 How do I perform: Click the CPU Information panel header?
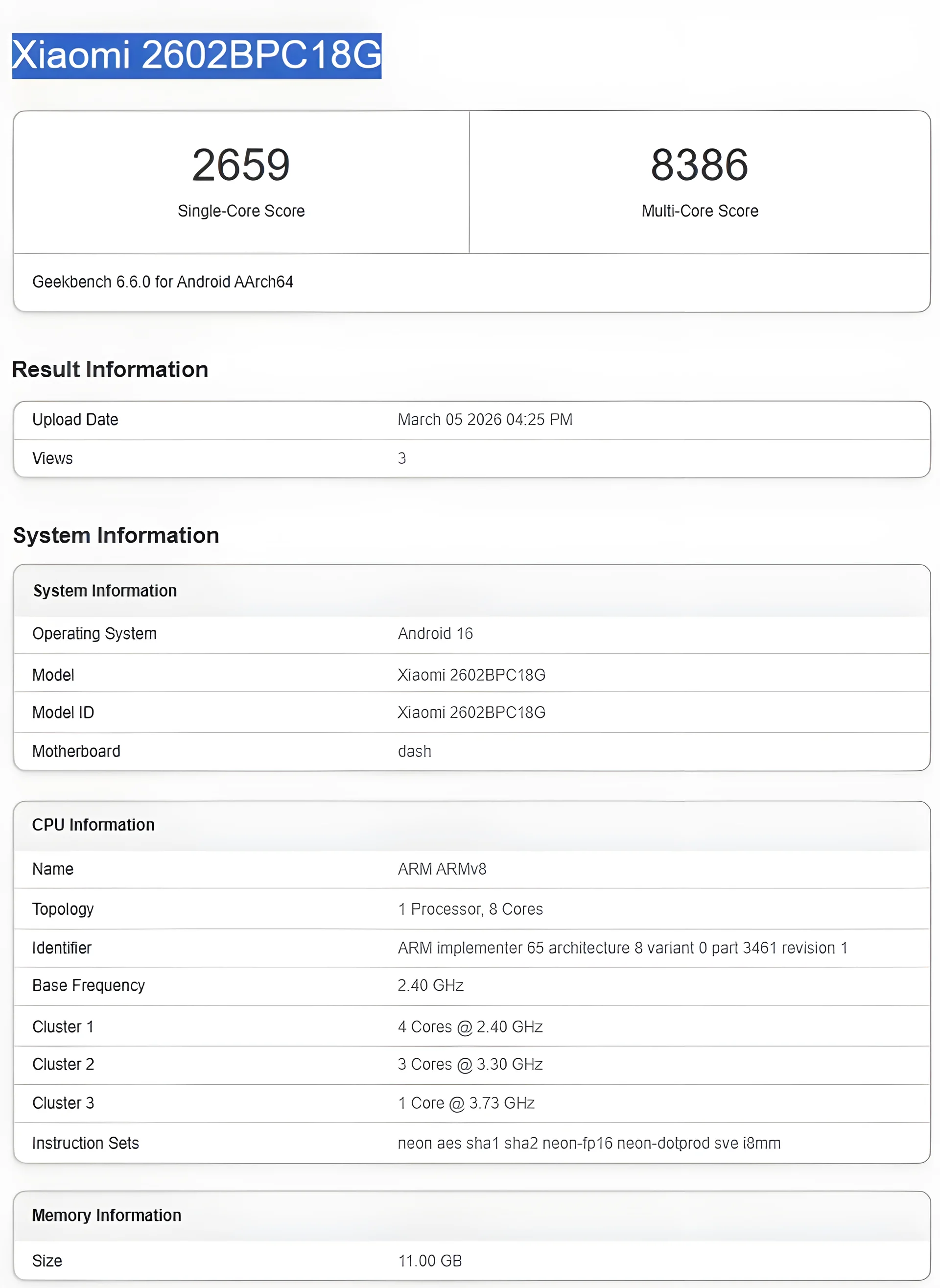coord(94,825)
